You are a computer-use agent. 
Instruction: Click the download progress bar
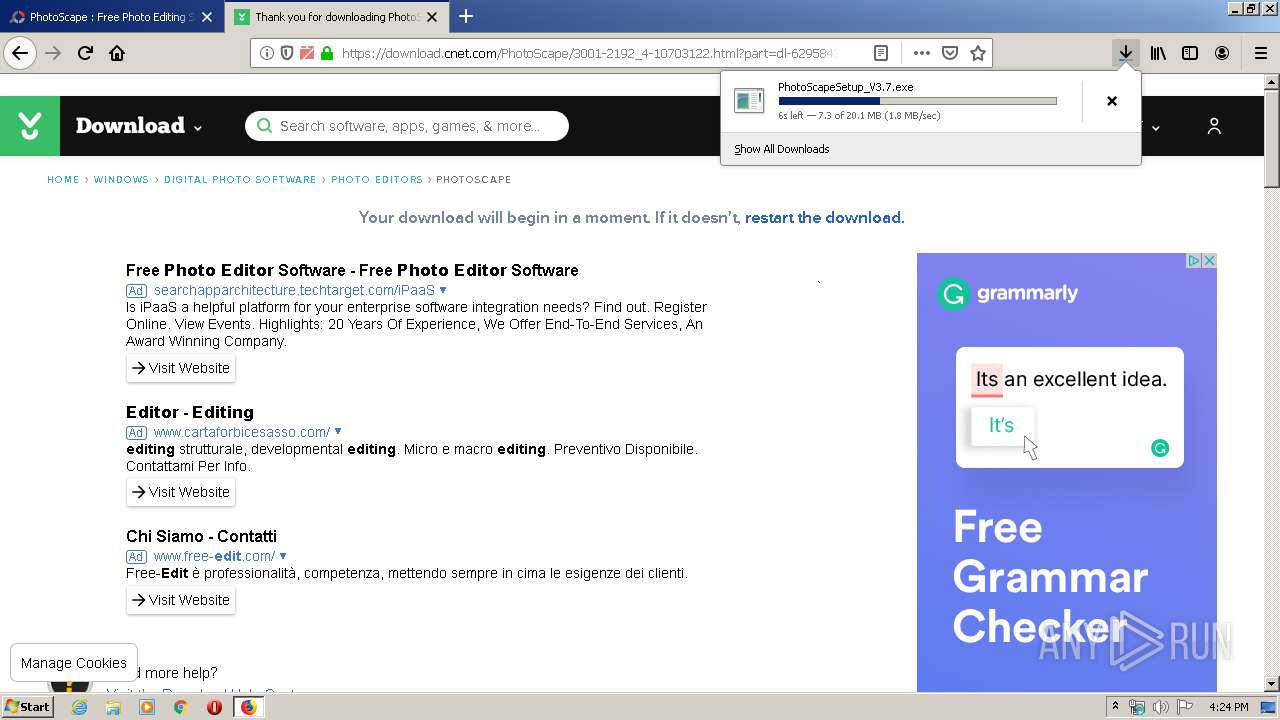(x=917, y=101)
